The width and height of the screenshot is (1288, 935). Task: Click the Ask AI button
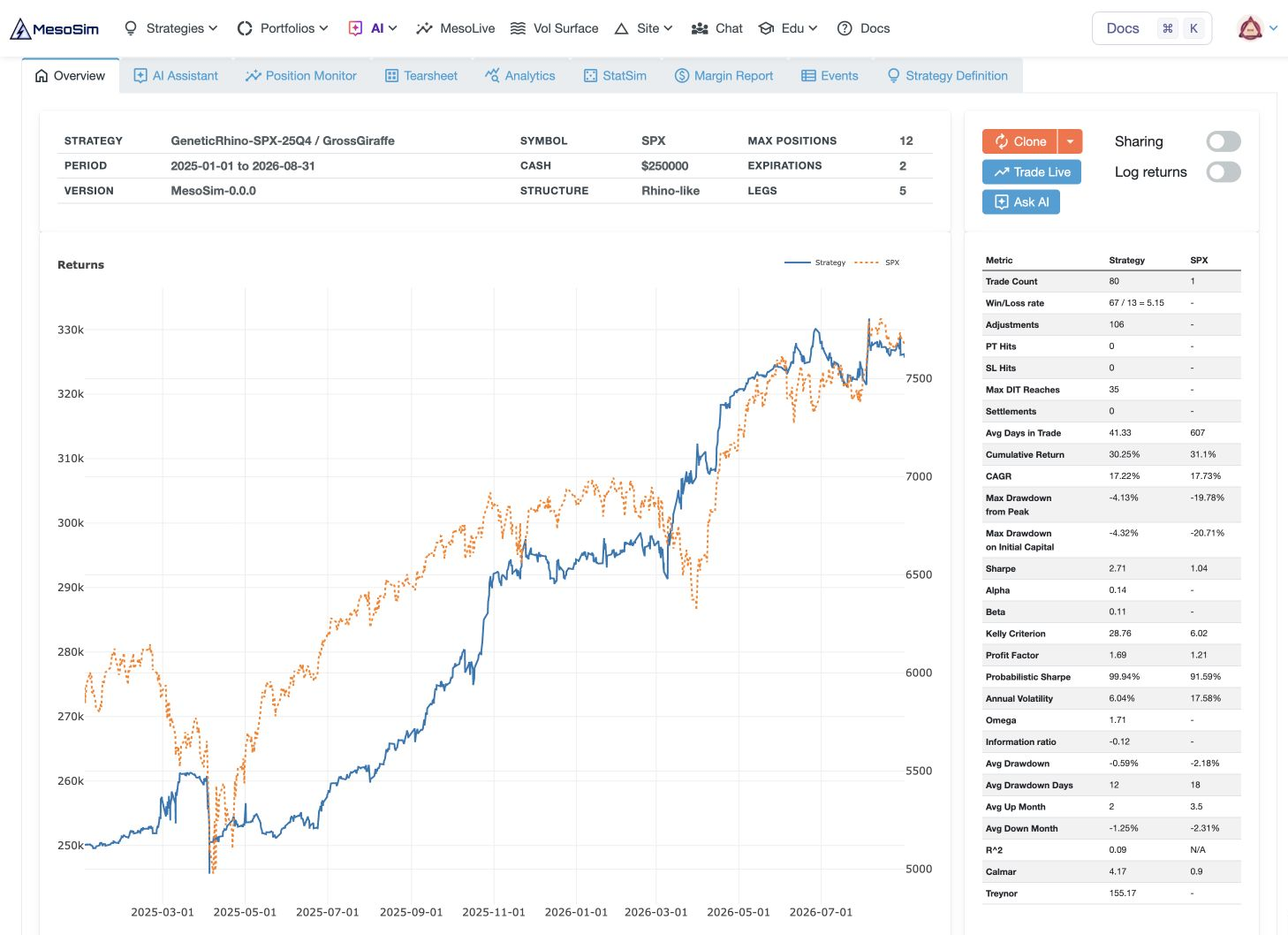tap(1021, 202)
